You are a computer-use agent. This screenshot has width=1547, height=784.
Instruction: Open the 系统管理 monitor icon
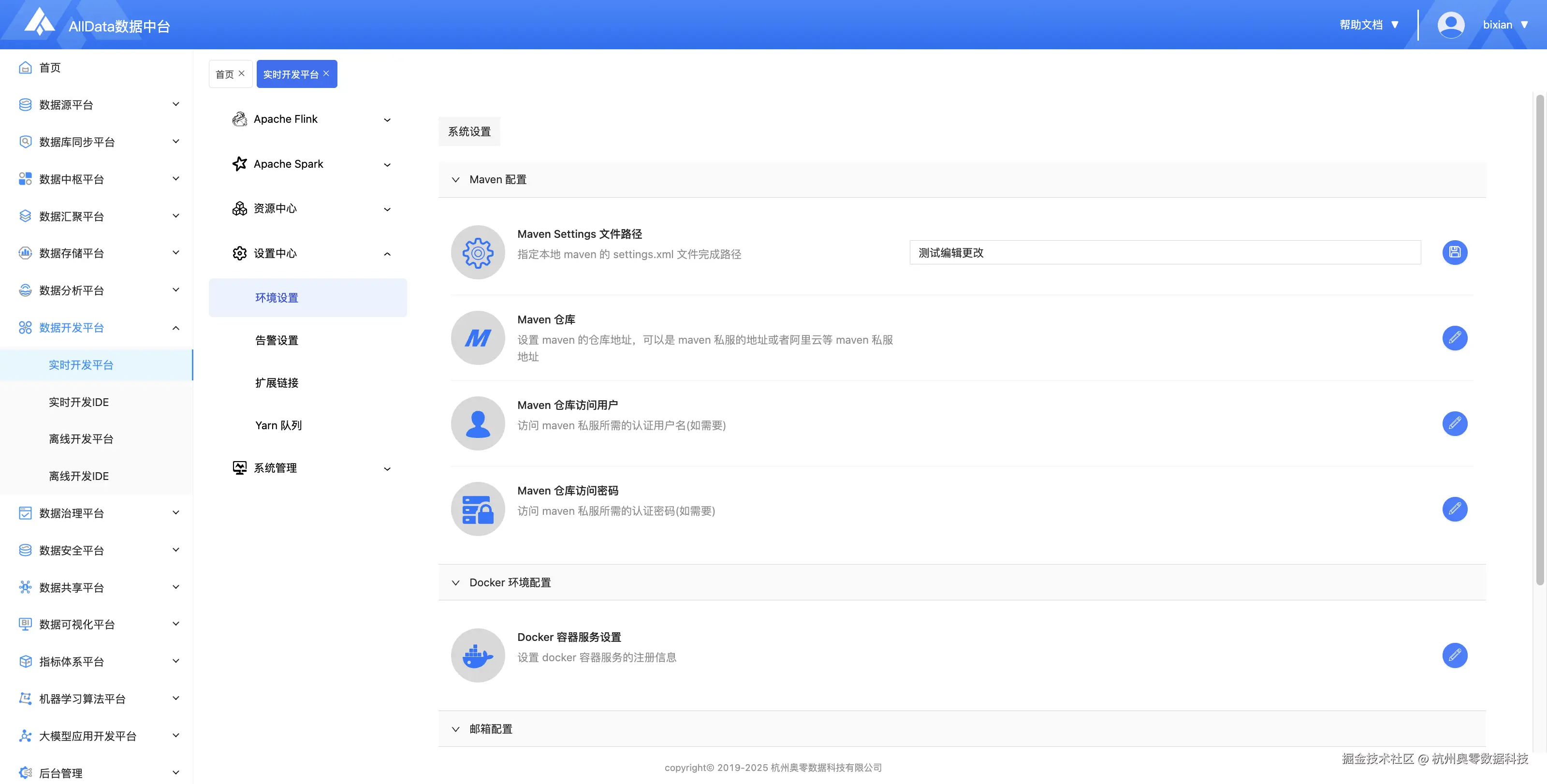click(240, 467)
